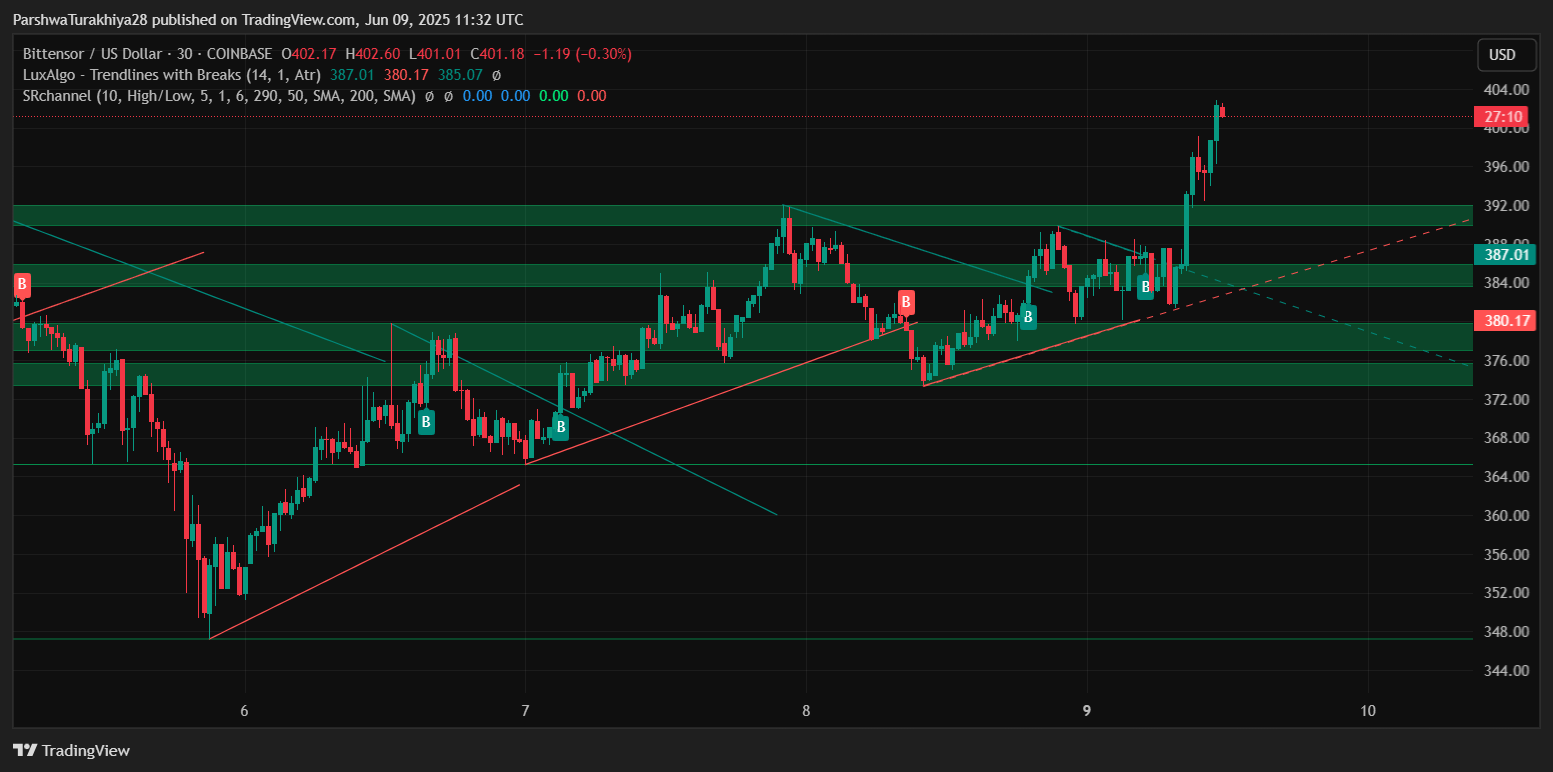1553x772 pixels.
Task: Click the red 380.17 price axis label
Action: point(1505,321)
